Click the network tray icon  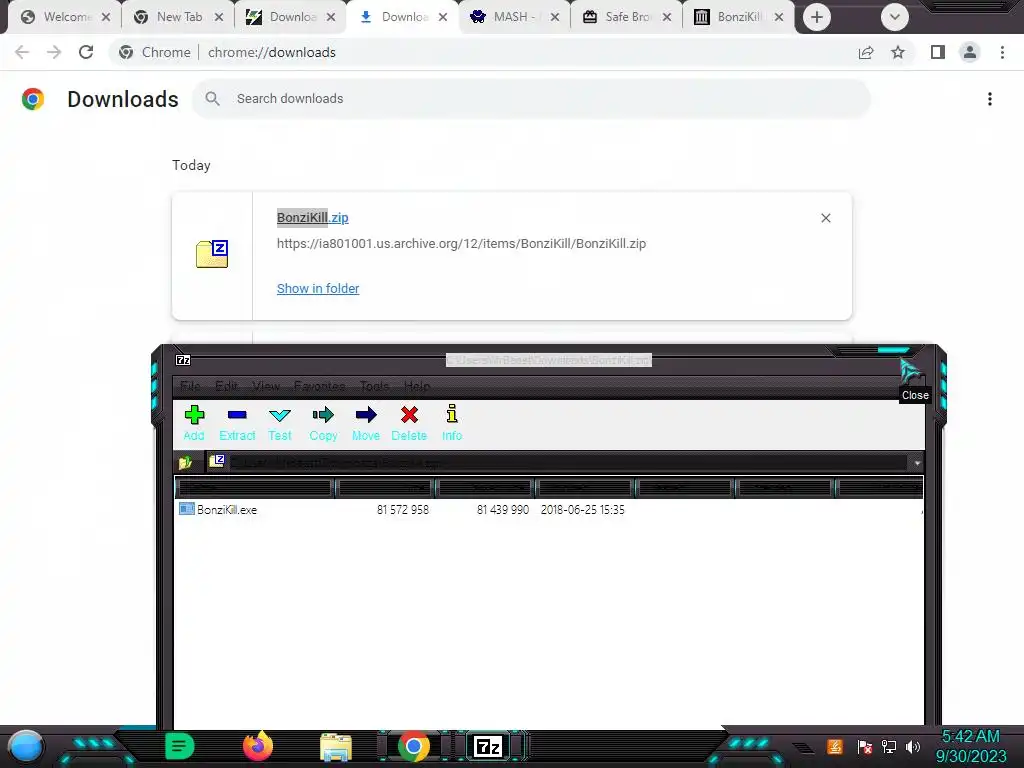[x=888, y=746]
